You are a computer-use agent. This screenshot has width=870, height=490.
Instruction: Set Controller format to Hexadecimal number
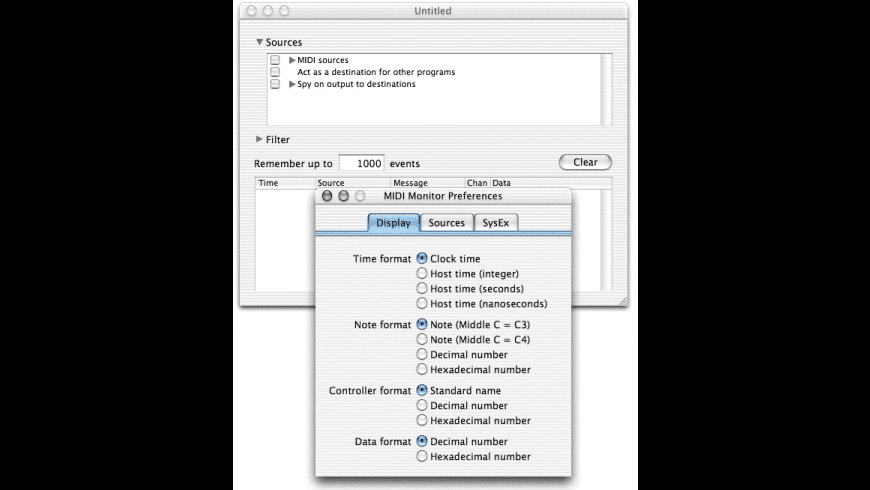[422, 420]
